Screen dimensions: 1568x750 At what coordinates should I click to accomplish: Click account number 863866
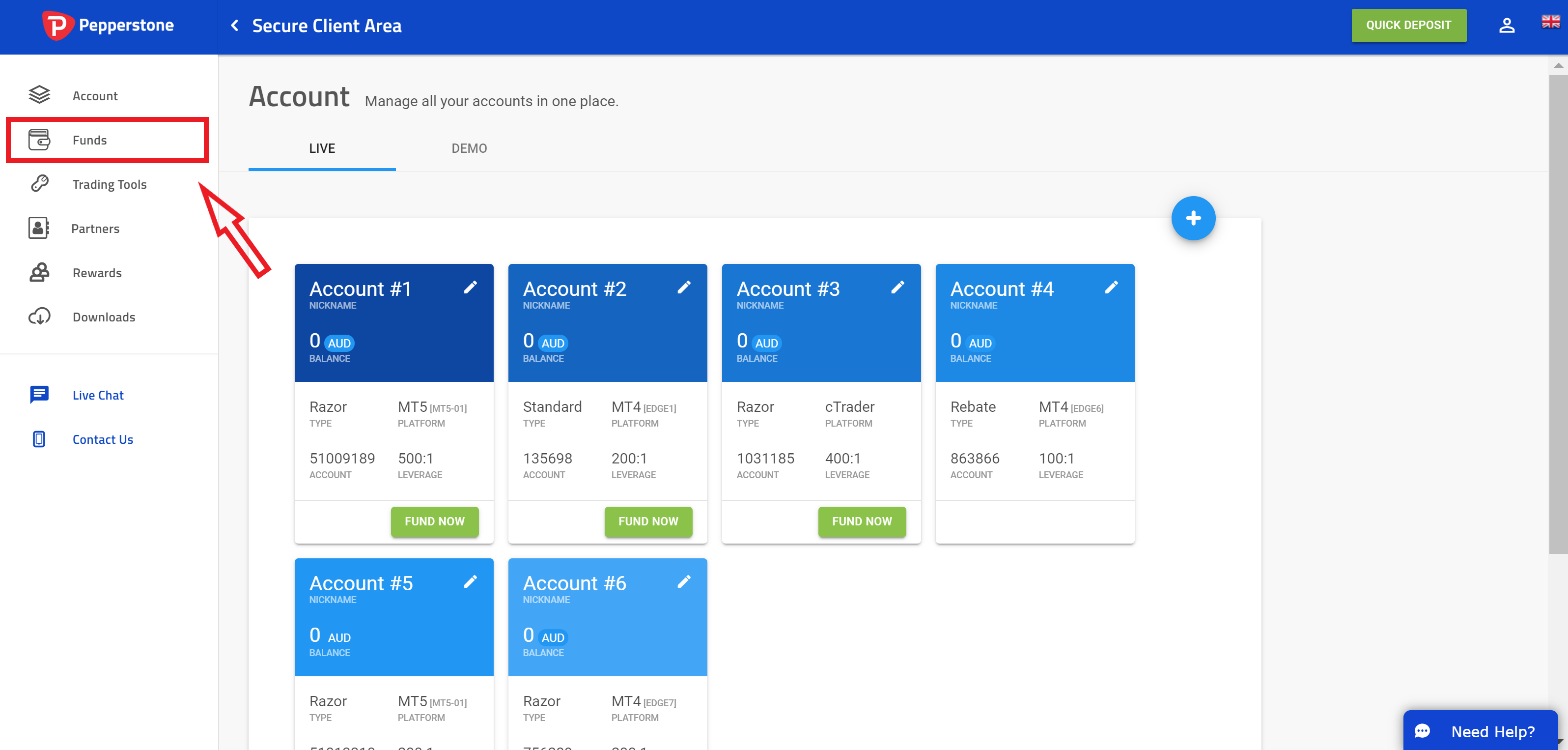[975, 459]
